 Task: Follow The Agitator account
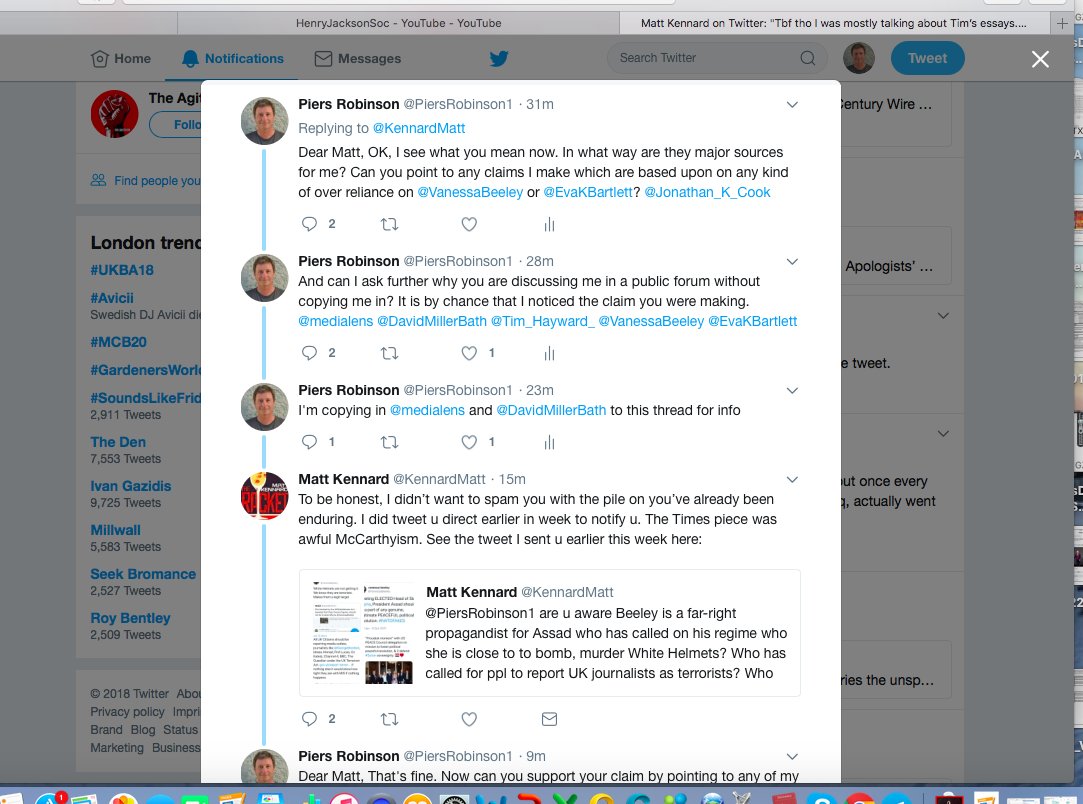tap(175, 125)
